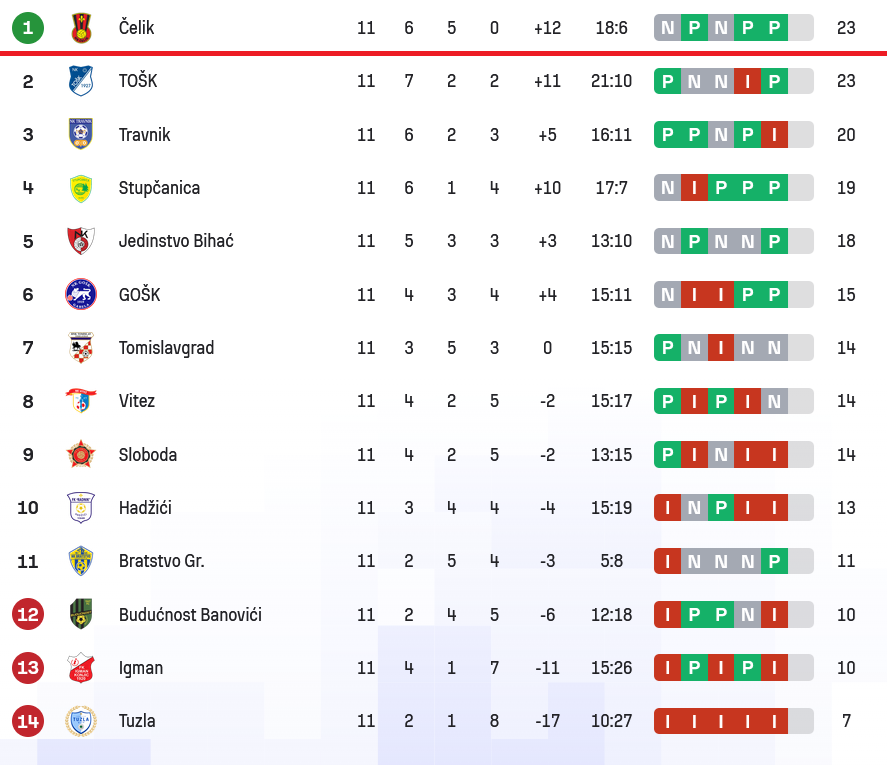The width and height of the screenshot is (887, 765).
Task: Select the Stupčanica club badge
Action: (81, 188)
